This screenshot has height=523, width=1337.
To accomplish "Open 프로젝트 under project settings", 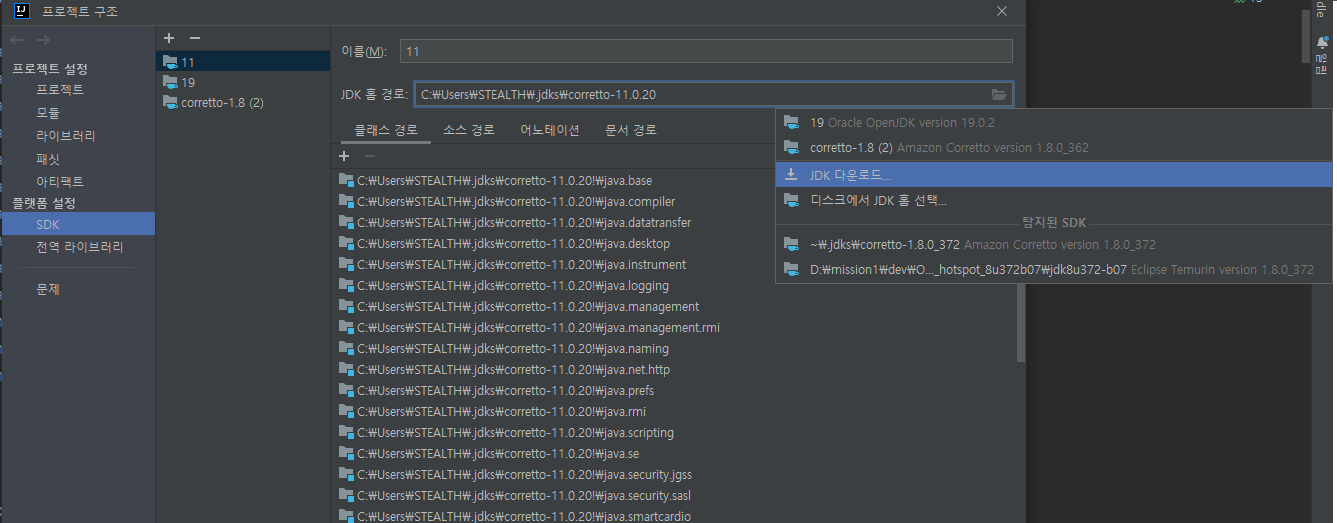I will coord(60,90).
